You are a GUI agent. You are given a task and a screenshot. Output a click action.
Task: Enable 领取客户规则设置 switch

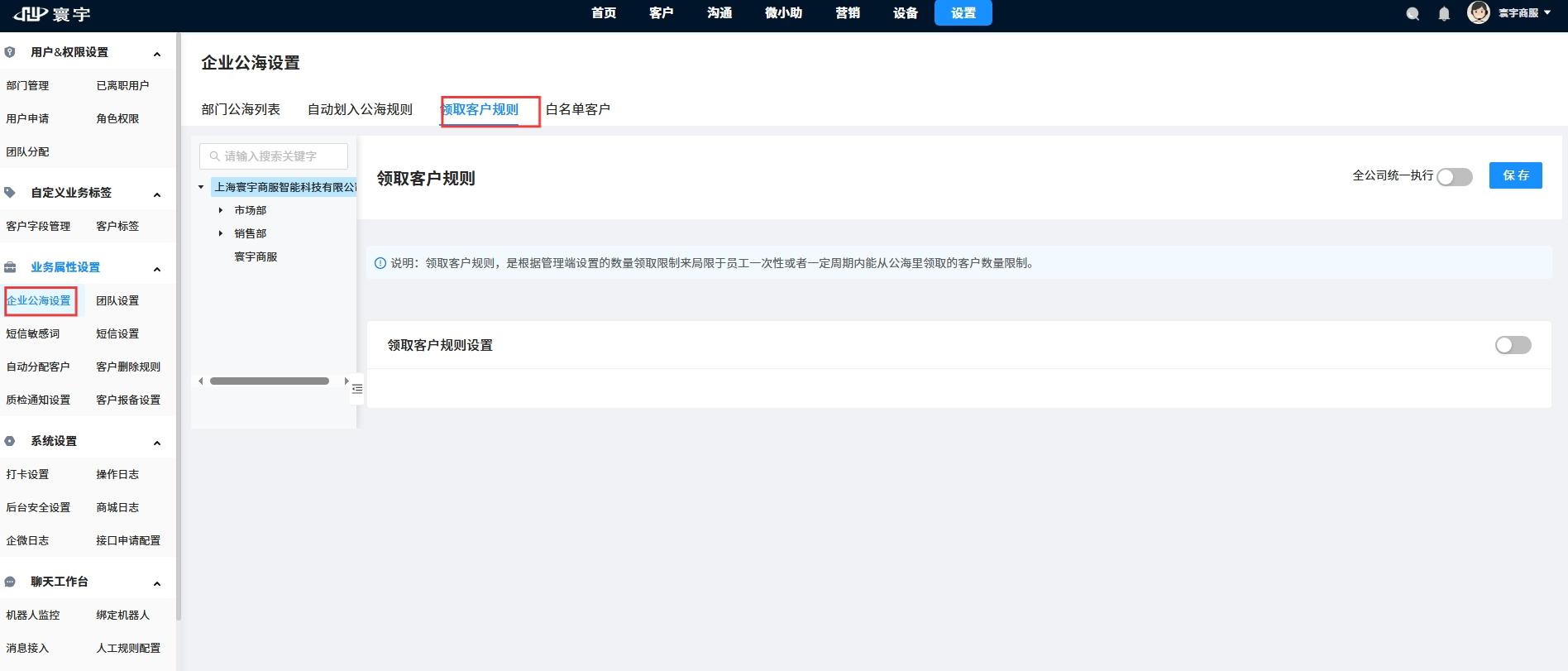tap(1513, 345)
